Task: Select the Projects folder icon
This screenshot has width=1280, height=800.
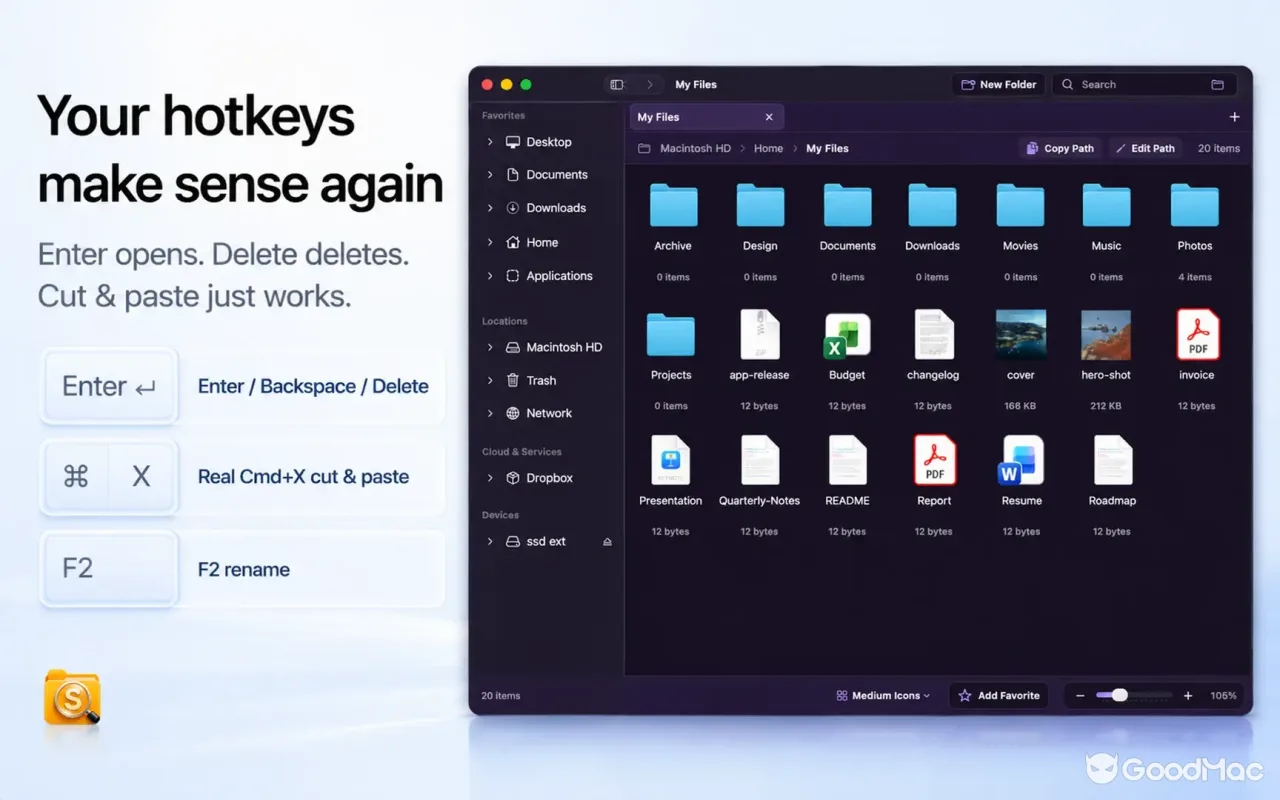Action: tap(671, 334)
